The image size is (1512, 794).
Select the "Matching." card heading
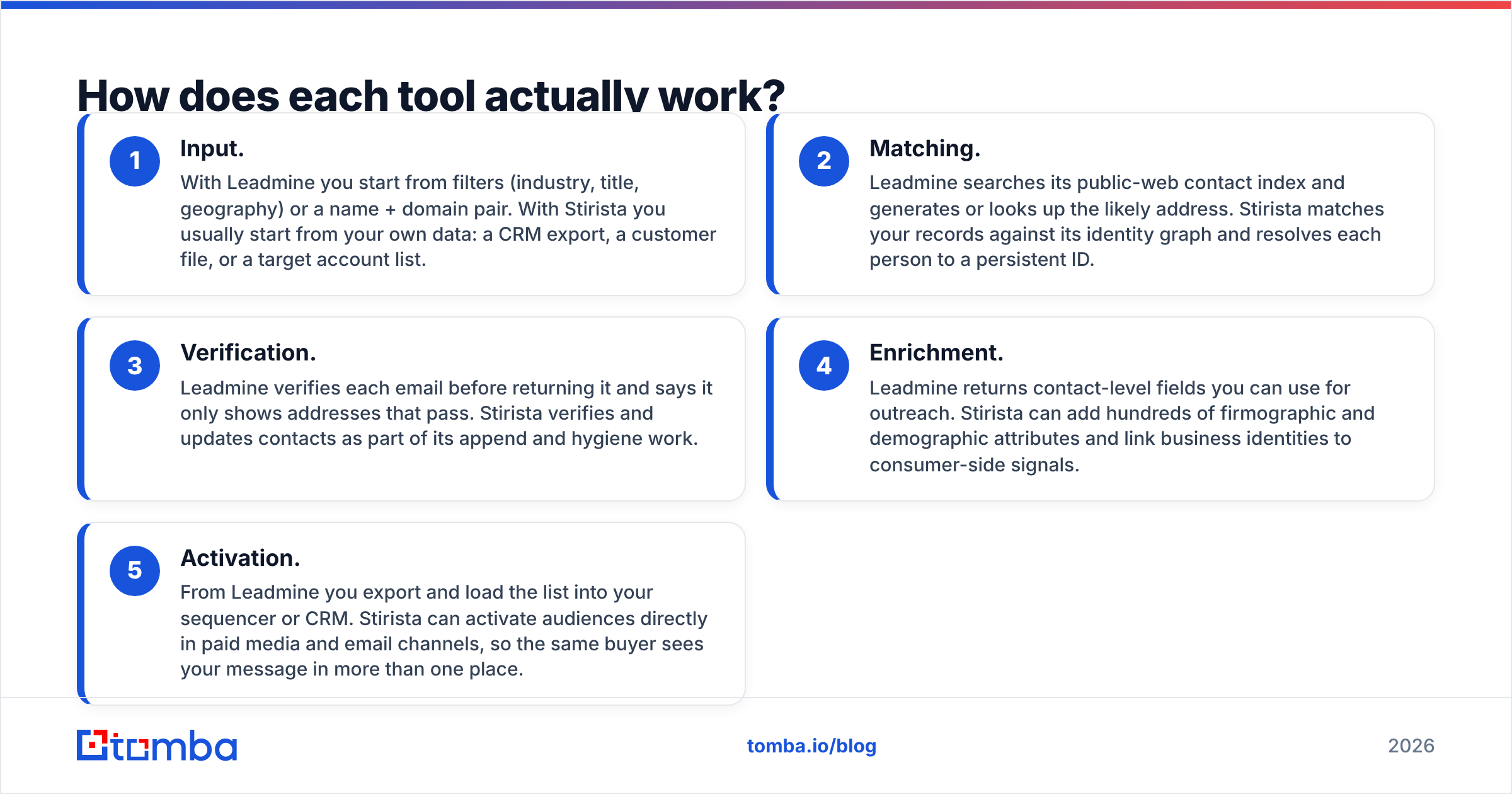click(x=925, y=149)
